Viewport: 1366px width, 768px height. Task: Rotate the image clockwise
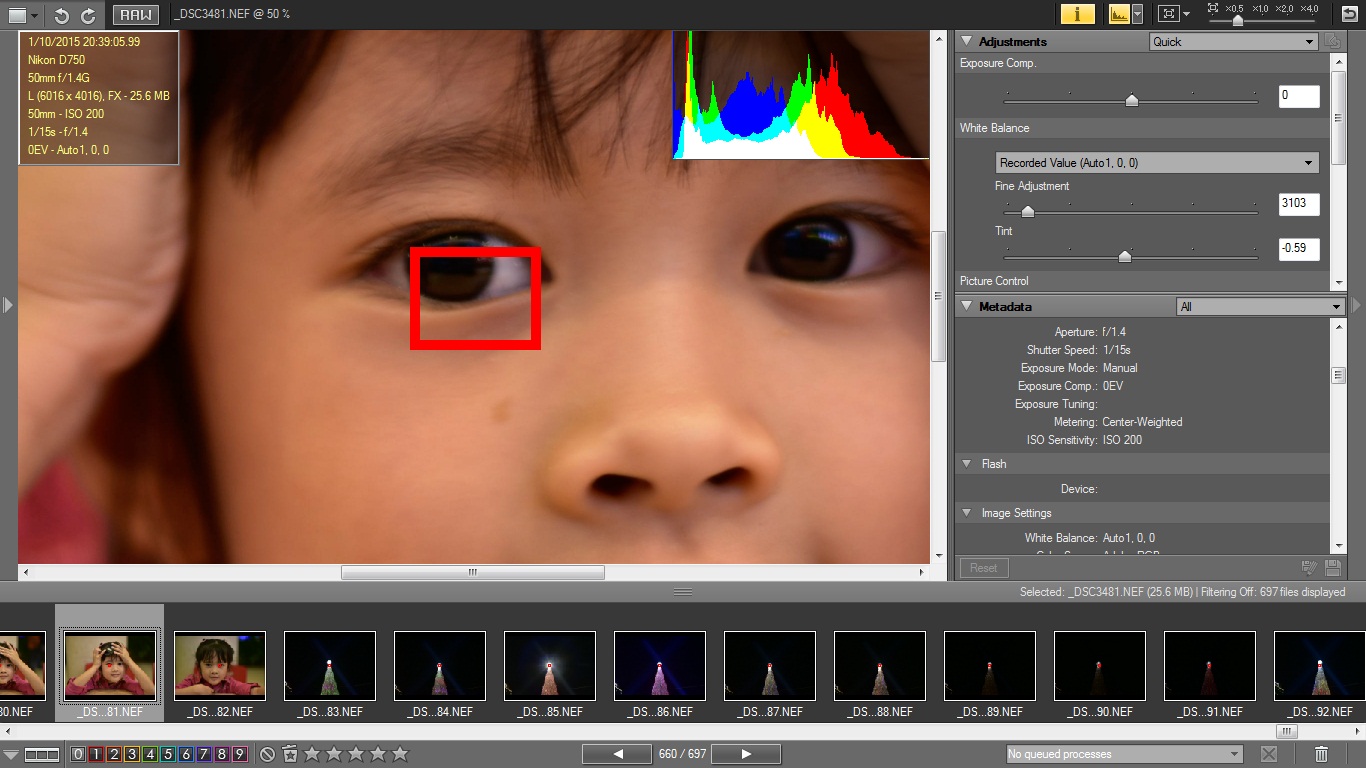click(x=88, y=15)
